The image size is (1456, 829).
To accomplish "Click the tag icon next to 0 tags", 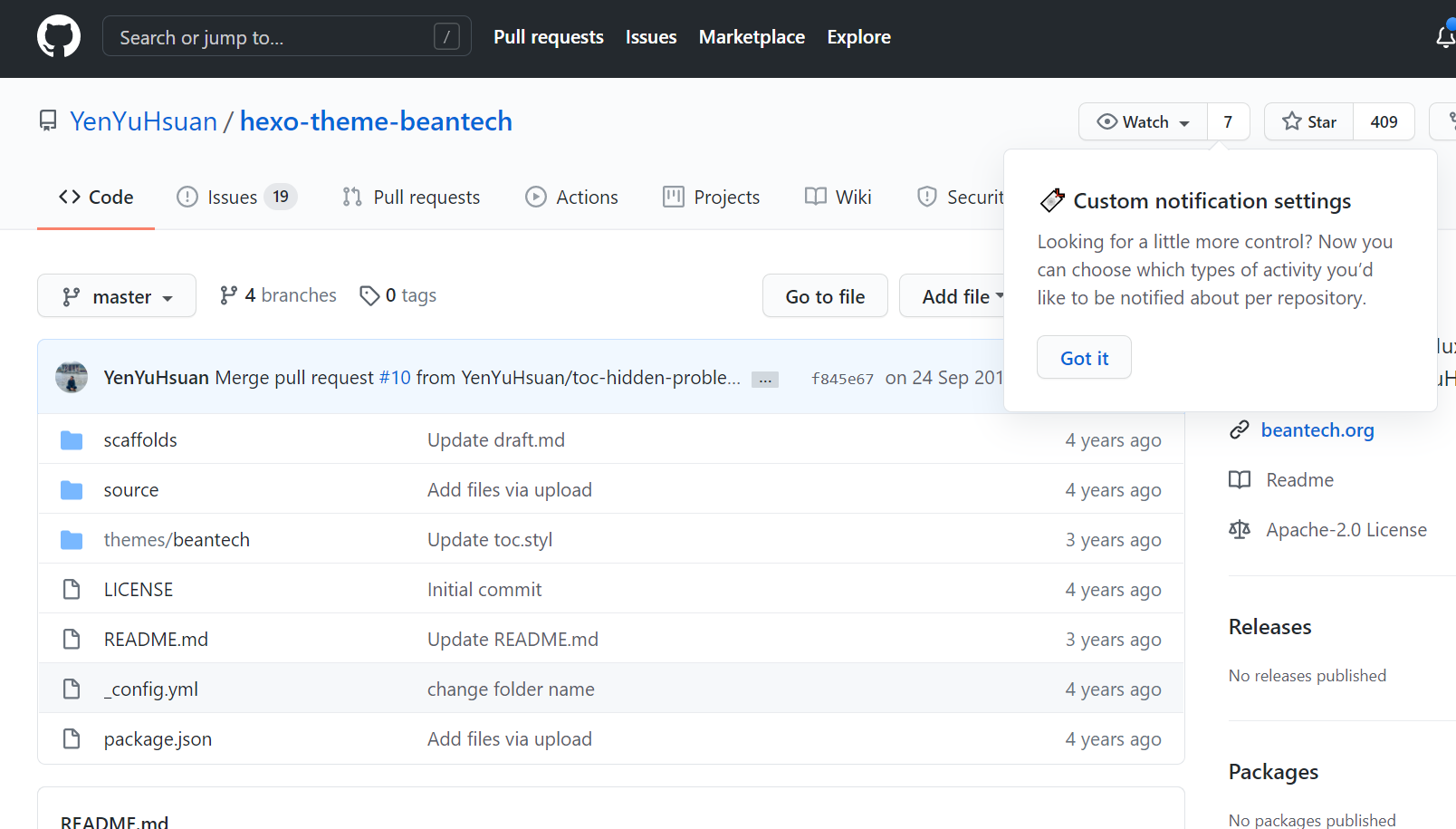I will click(369, 295).
